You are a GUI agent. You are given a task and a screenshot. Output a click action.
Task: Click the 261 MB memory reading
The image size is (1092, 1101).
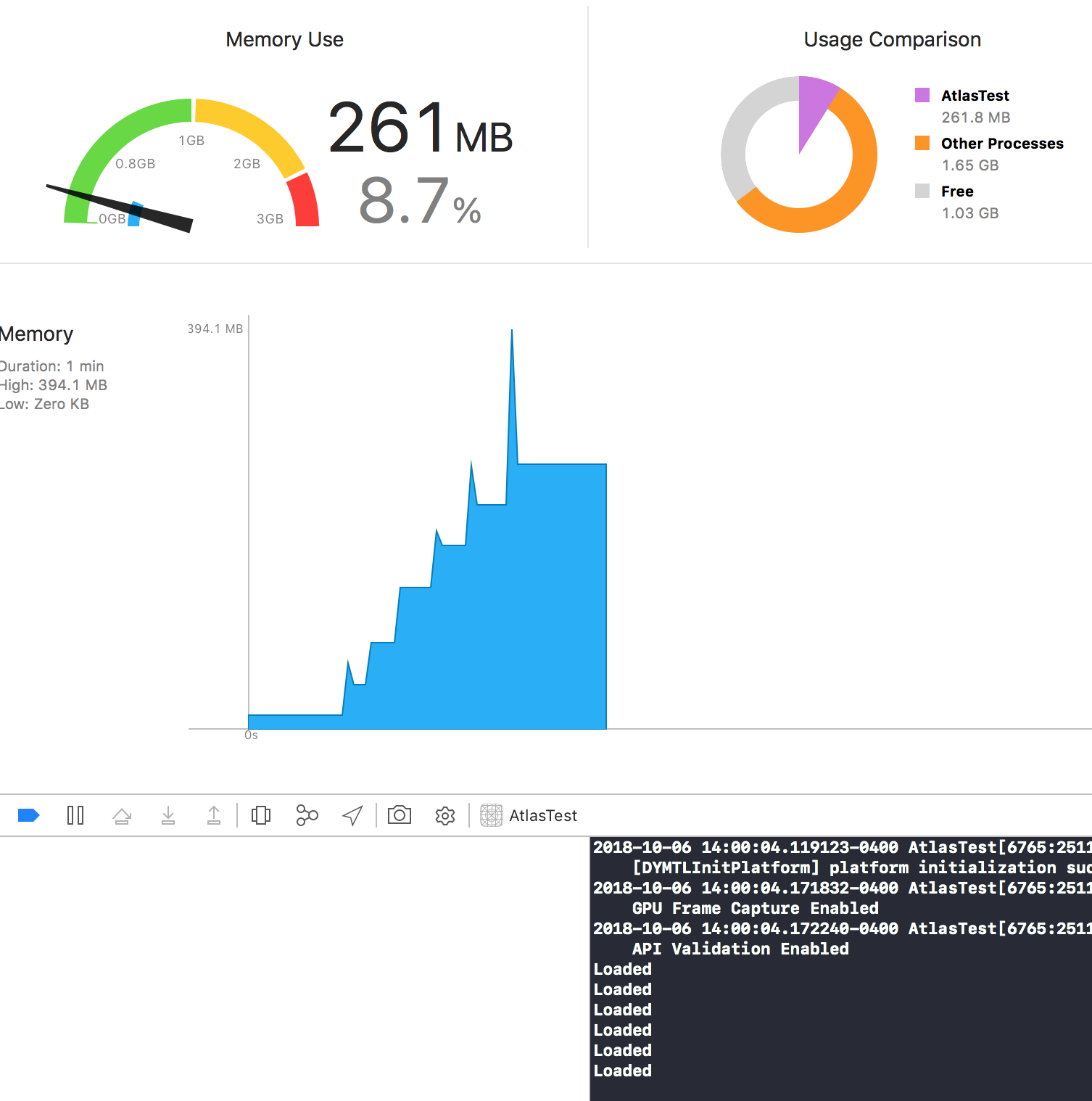(x=421, y=128)
